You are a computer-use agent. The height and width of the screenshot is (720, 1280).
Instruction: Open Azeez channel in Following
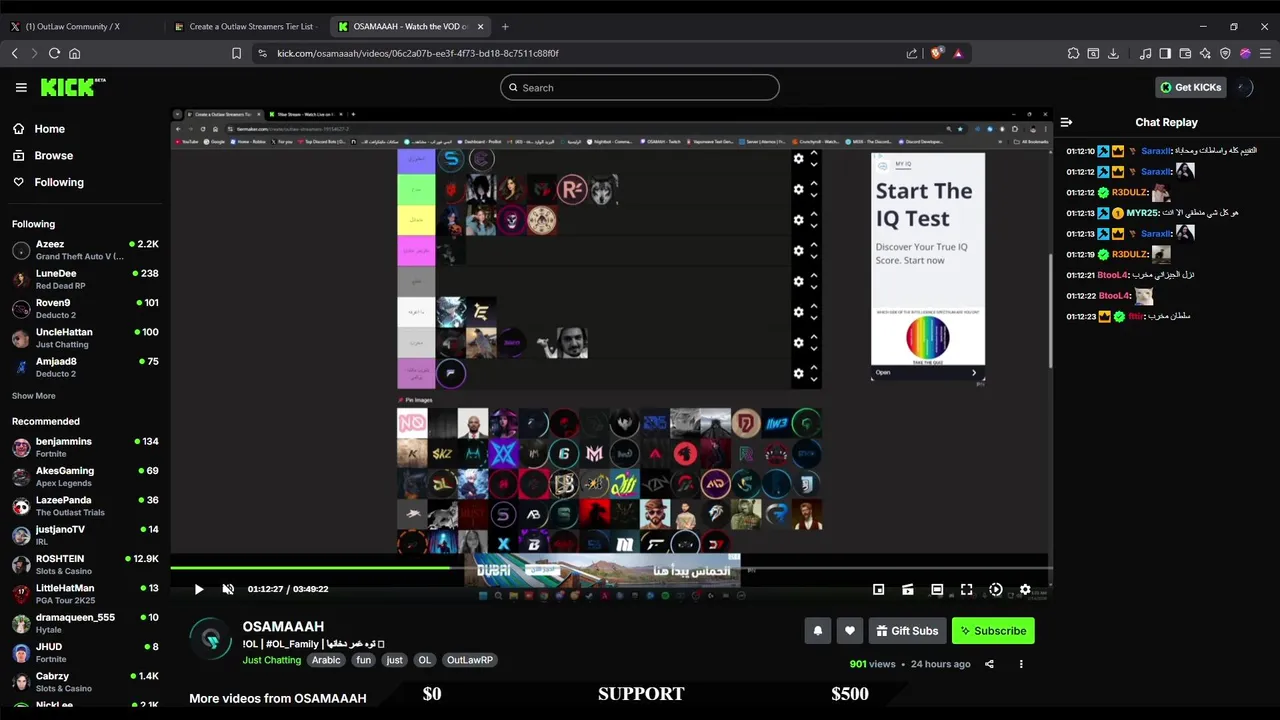pyautogui.click(x=85, y=250)
